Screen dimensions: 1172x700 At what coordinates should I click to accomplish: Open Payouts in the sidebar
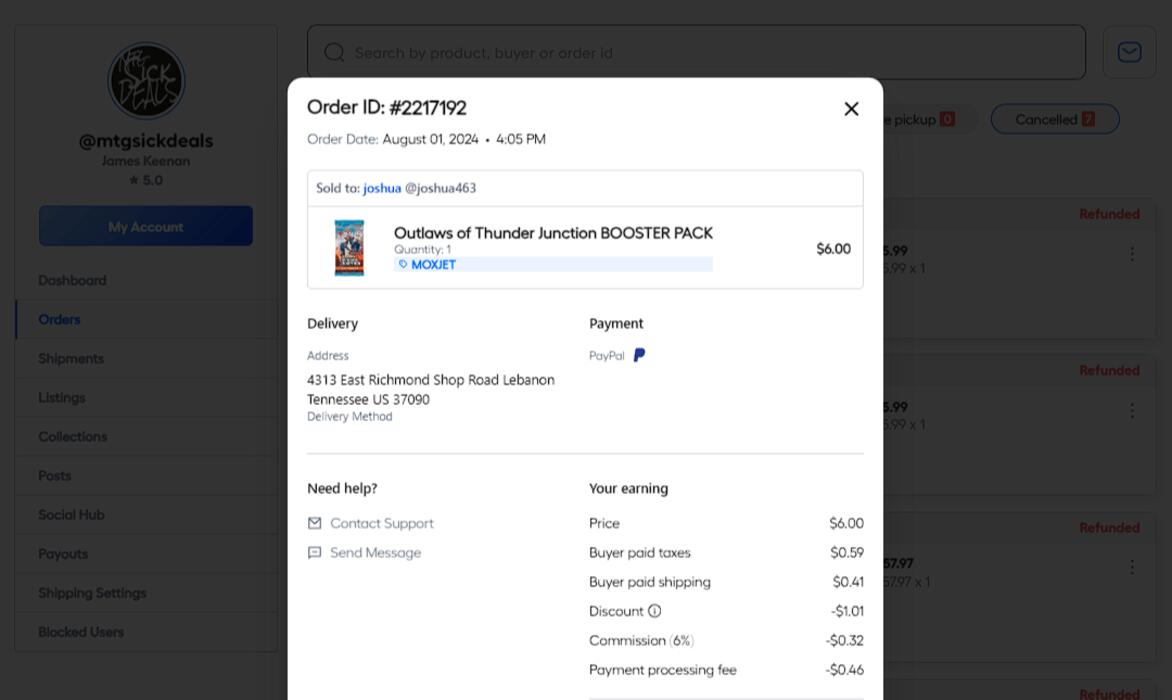[63, 554]
